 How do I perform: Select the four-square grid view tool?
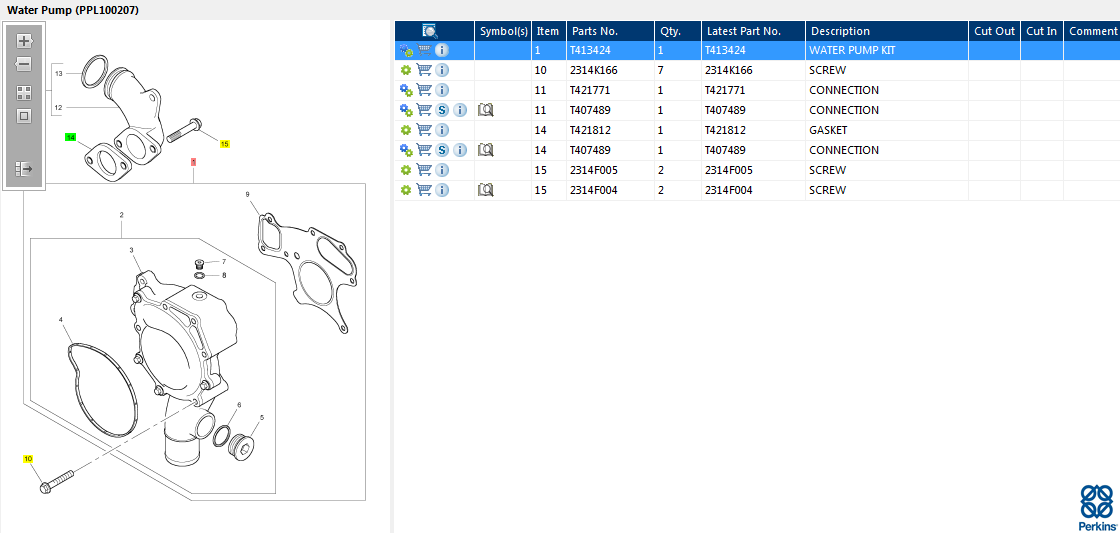coord(24,93)
